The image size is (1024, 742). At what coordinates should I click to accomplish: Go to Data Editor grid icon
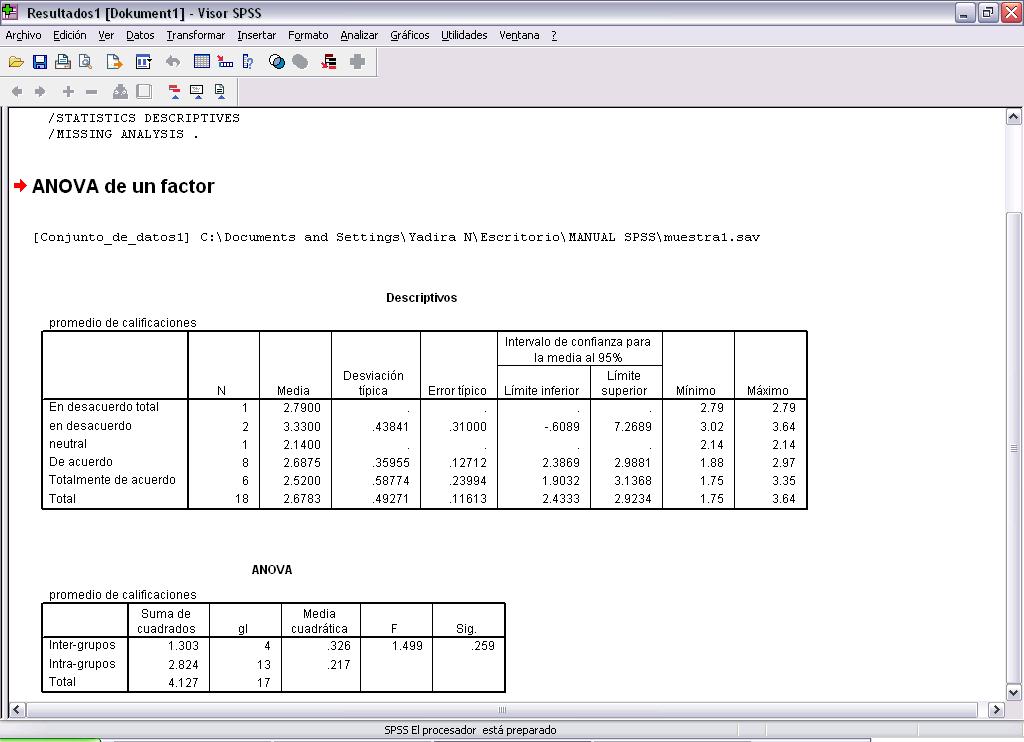point(202,62)
